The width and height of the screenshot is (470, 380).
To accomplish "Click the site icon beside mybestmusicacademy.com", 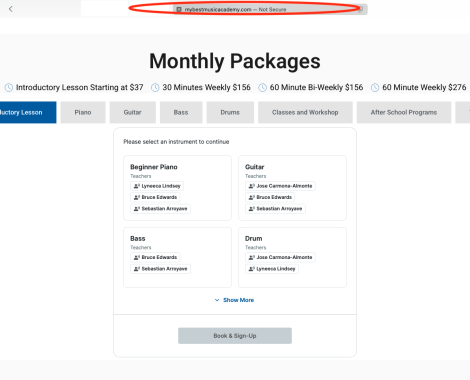I will (x=179, y=10).
